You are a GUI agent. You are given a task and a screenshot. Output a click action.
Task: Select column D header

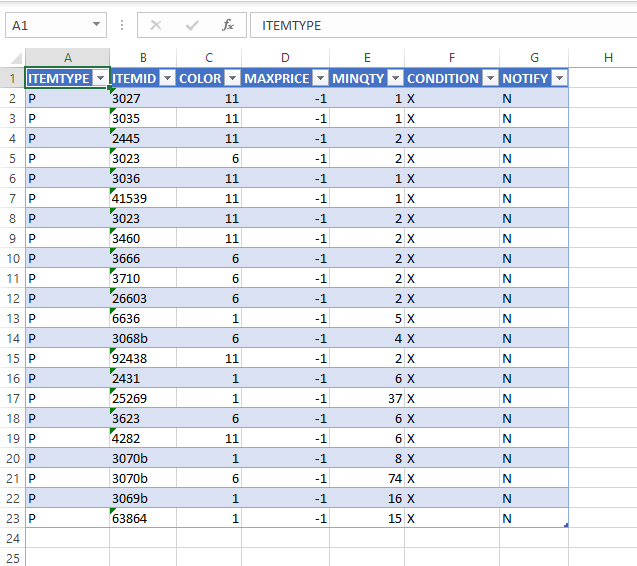point(285,58)
